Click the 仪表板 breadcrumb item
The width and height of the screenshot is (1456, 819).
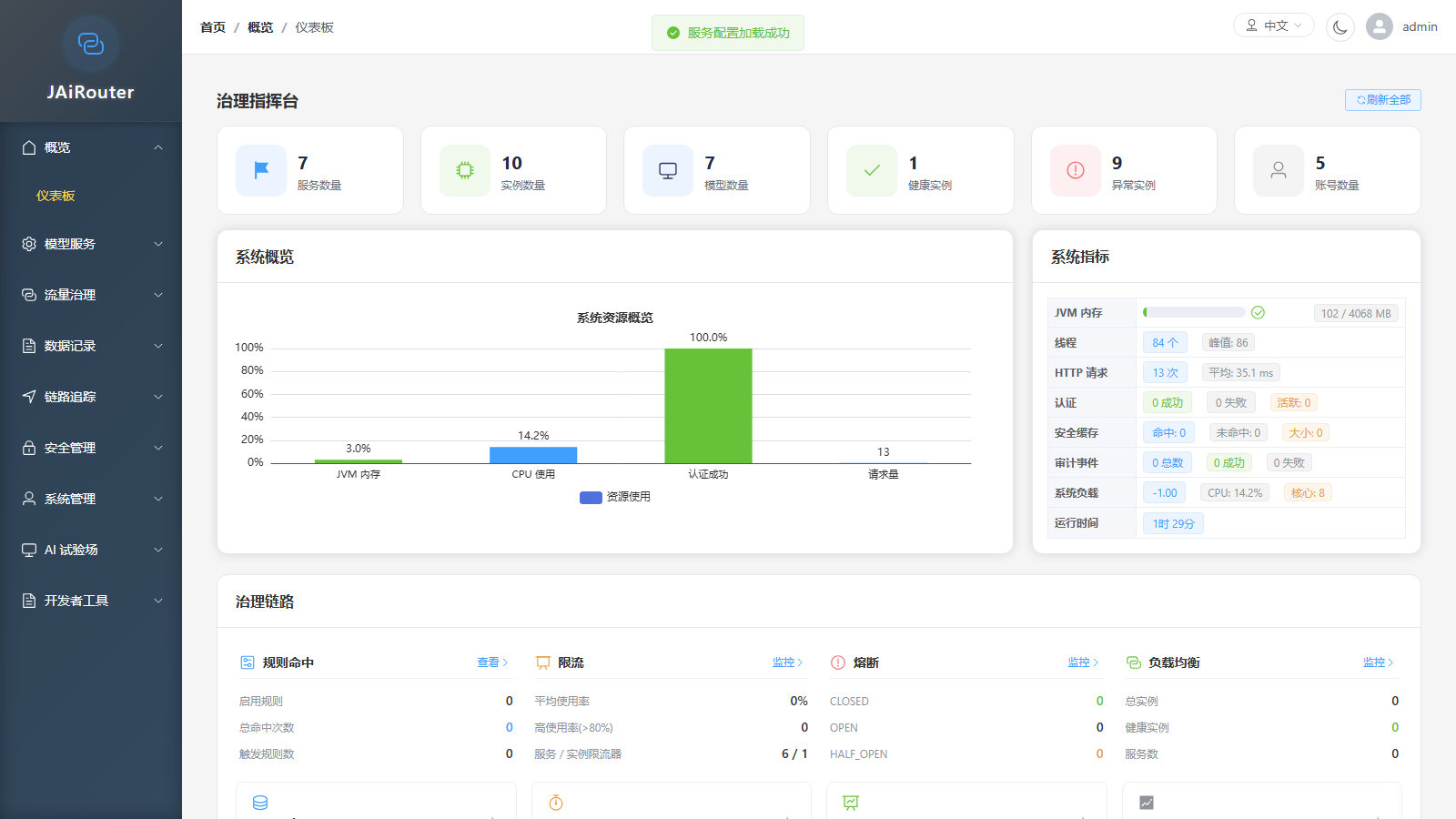click(x=314, y=27)
